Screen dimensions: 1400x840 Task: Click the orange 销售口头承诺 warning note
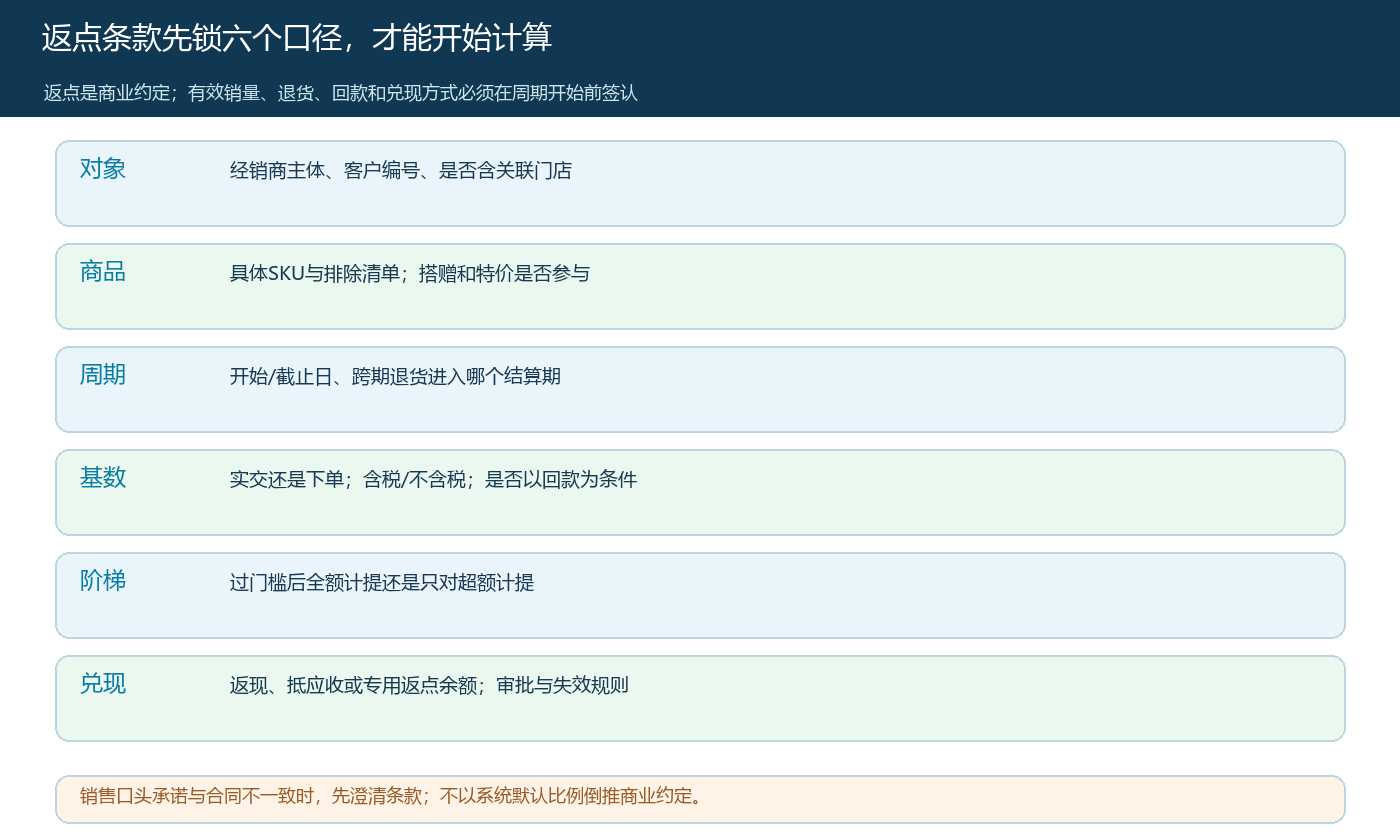700,799
